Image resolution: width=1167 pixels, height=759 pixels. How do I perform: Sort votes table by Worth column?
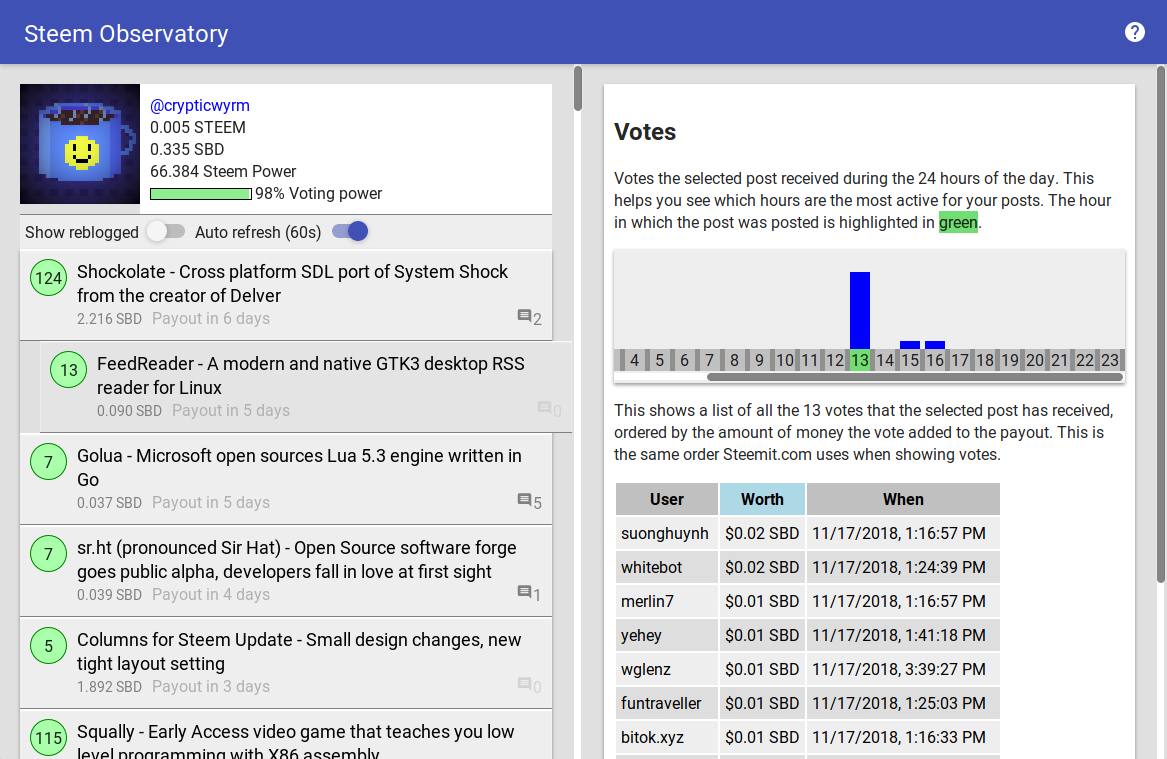tap(762, 499)
